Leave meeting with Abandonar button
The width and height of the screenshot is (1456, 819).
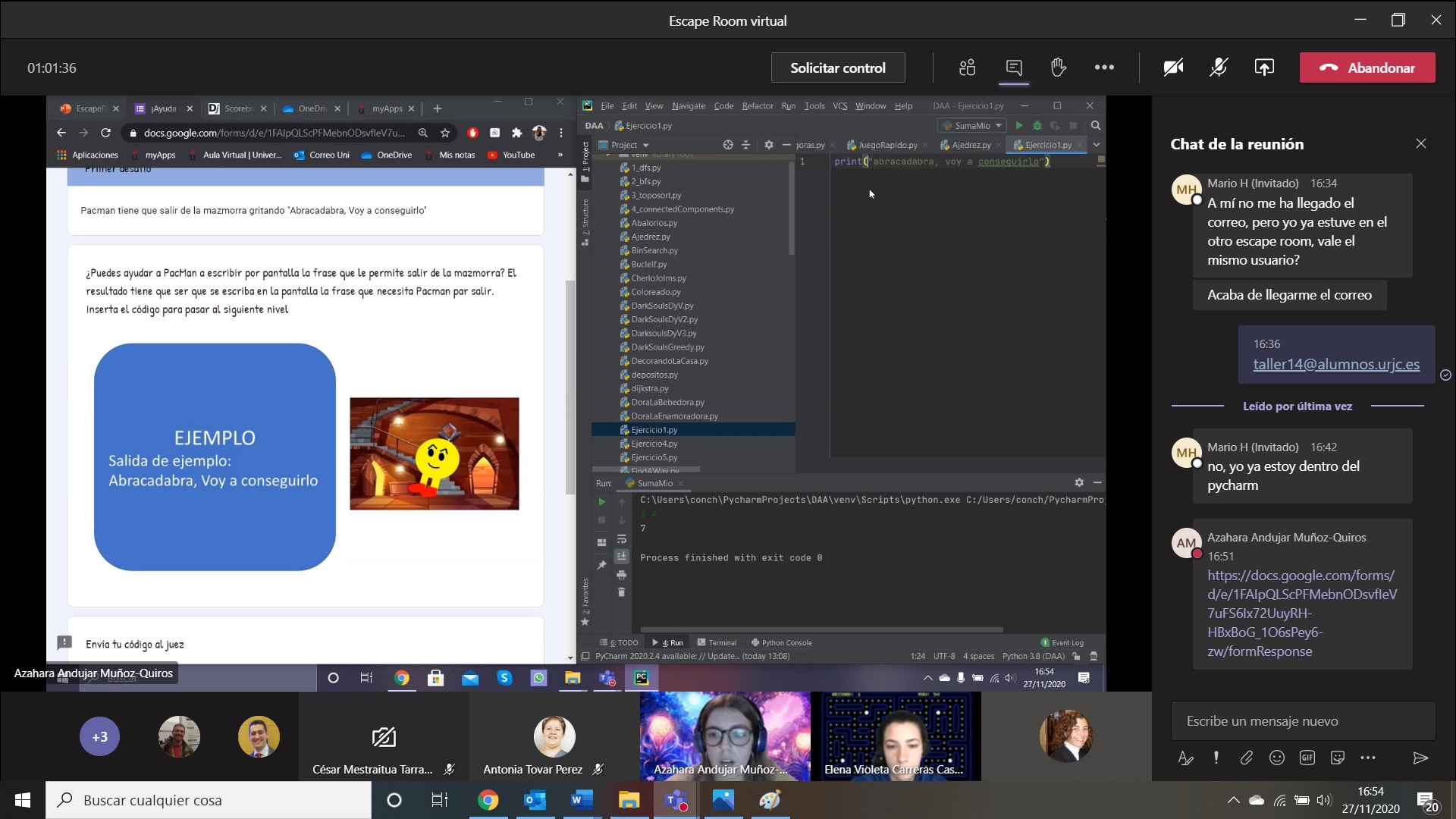coord(1367,67)
